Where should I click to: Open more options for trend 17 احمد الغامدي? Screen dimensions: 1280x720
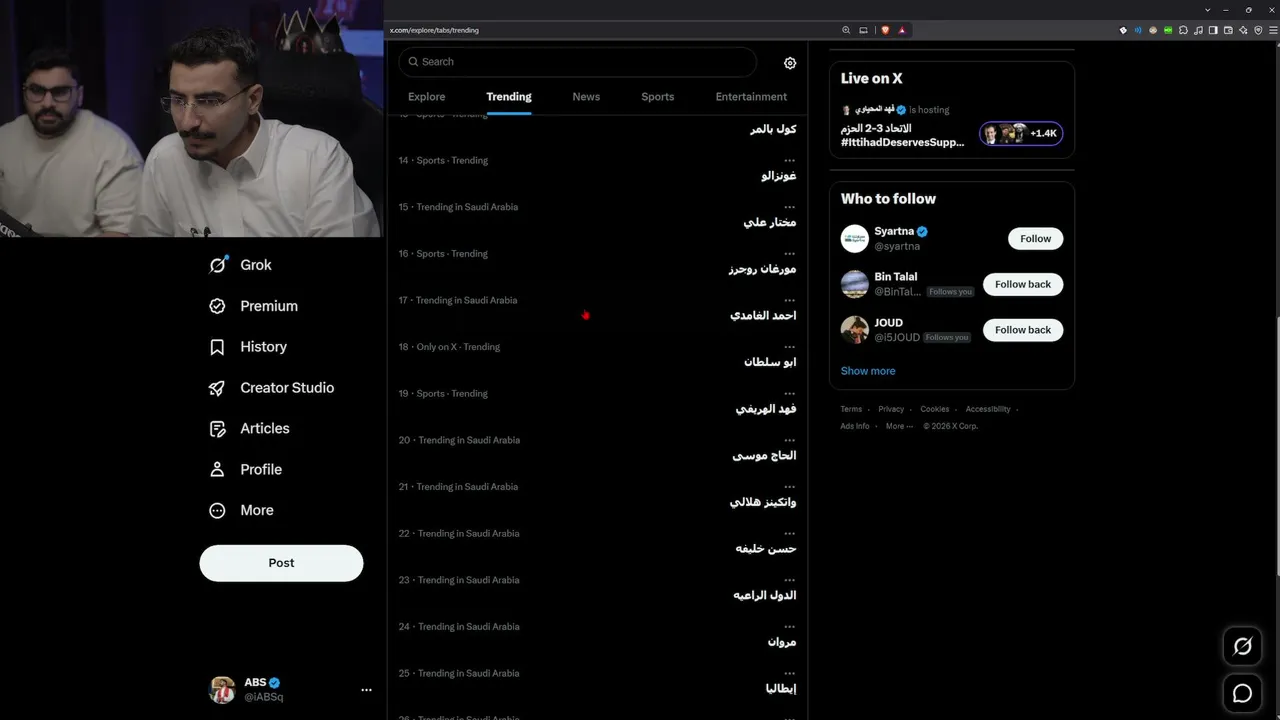point(789,300)
